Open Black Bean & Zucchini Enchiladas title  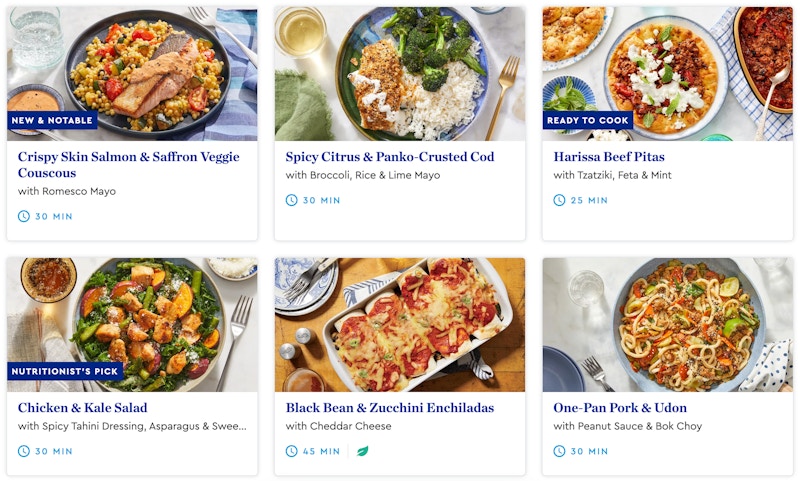(x=389, y=408)
